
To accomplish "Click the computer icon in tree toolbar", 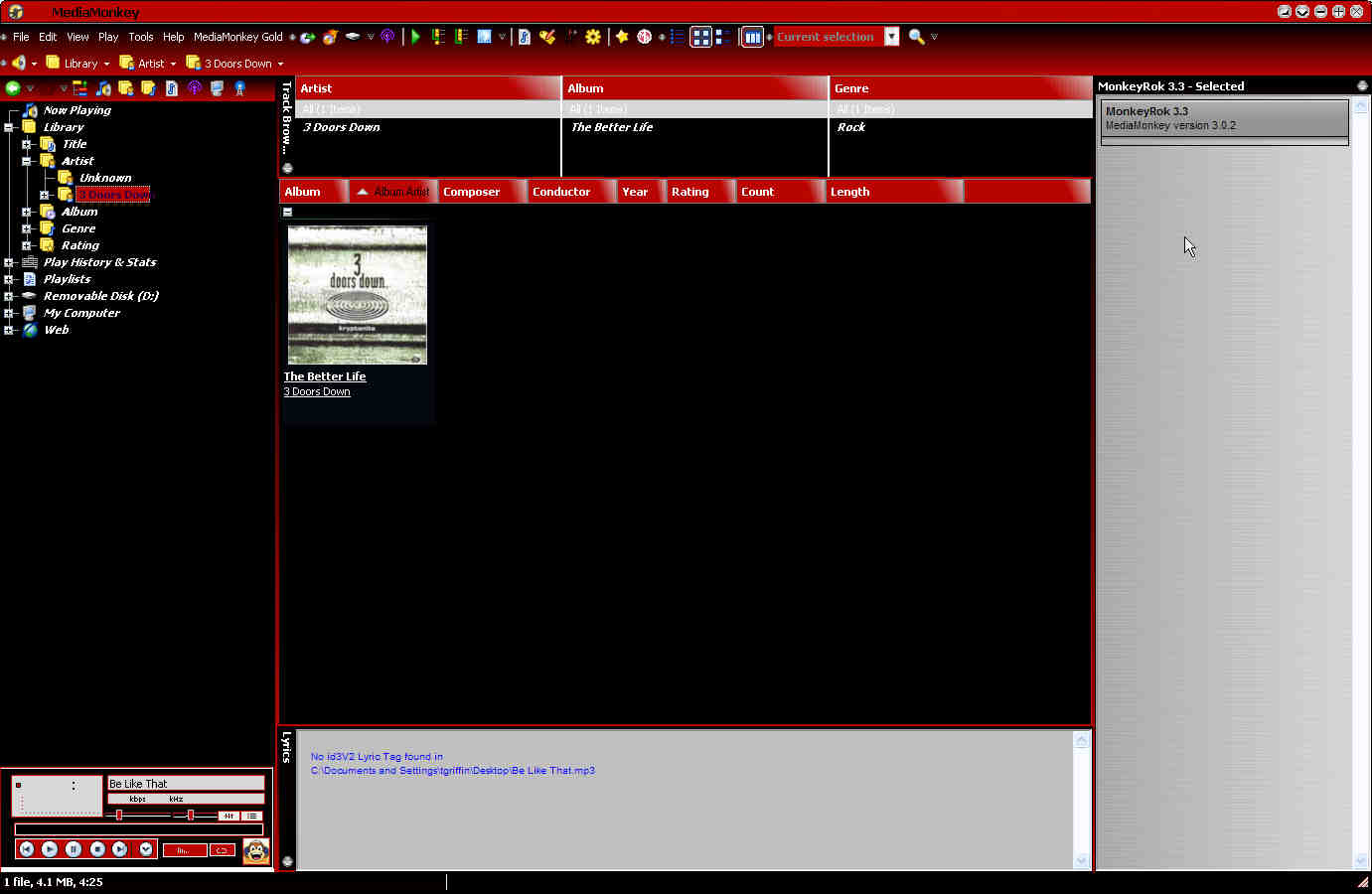I will pyautogui.click(x=218, y=88).
